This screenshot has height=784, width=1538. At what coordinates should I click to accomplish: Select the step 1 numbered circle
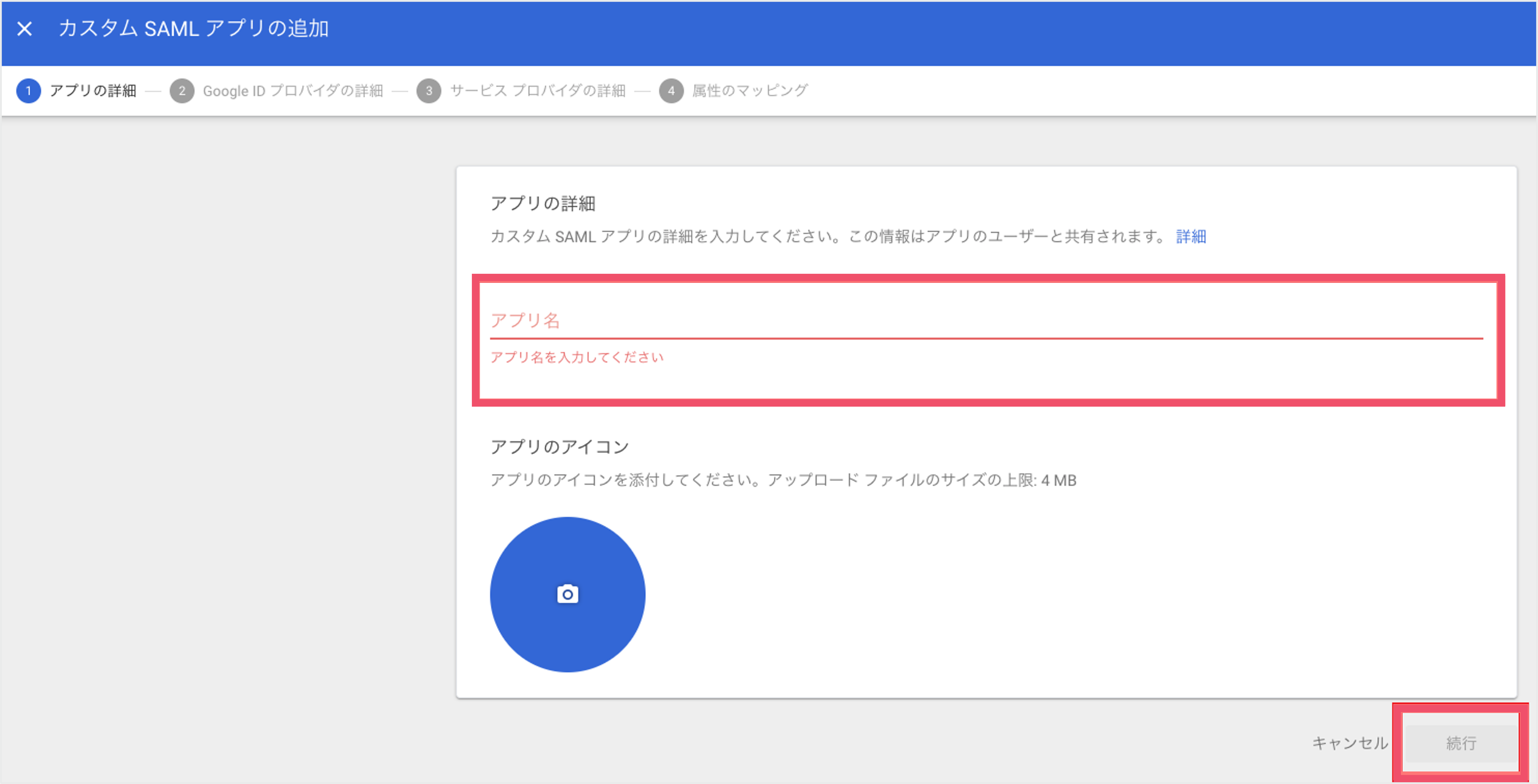pyautogui.click(x=28, y=91)
